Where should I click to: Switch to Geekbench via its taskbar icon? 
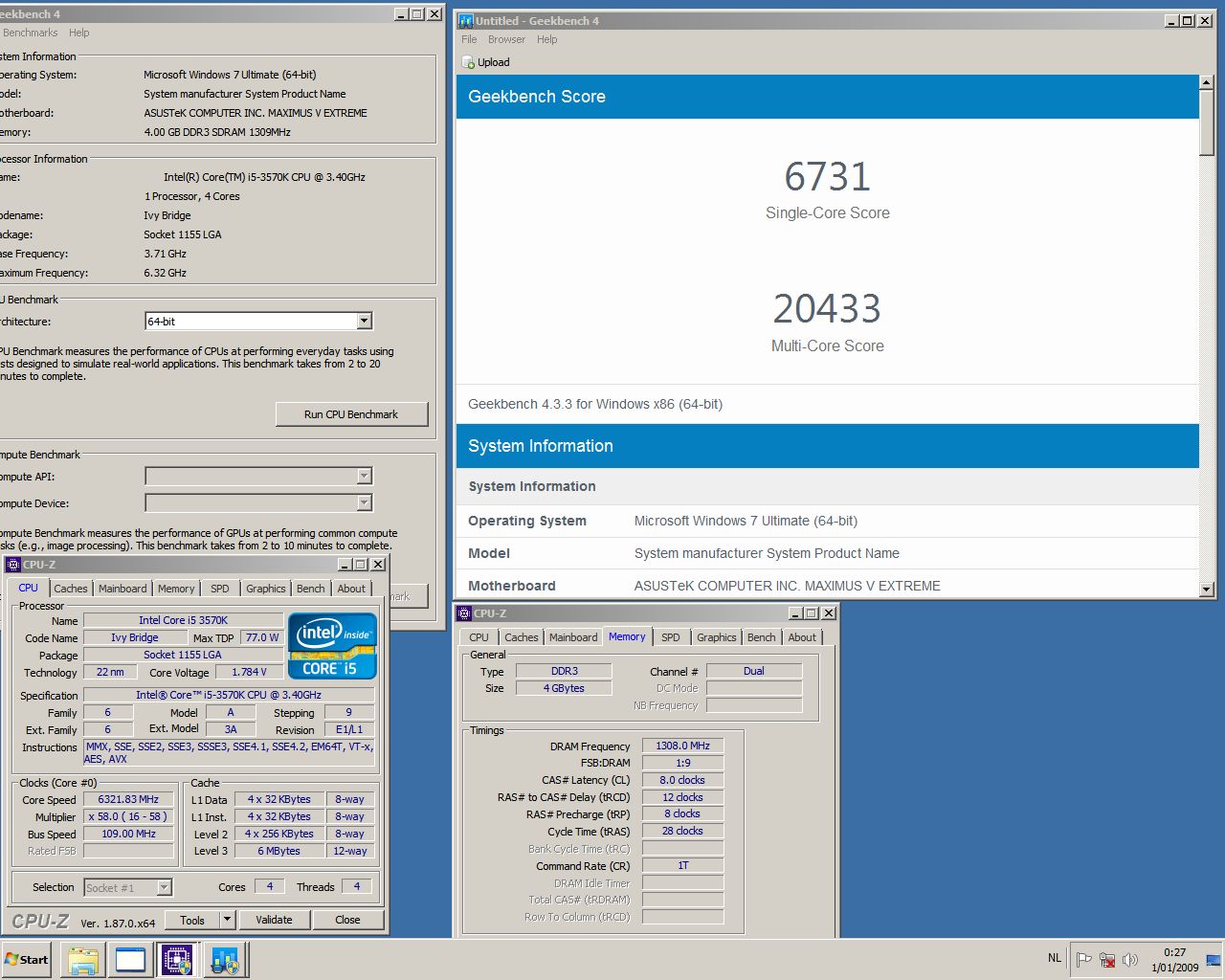[225, 960]
